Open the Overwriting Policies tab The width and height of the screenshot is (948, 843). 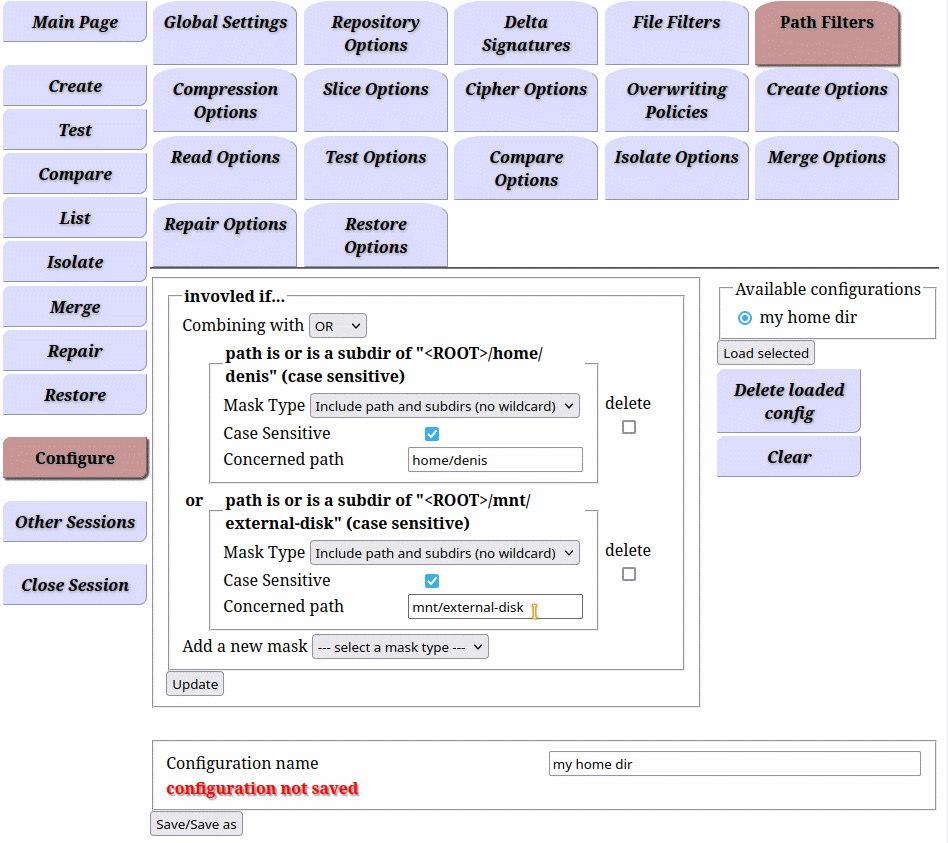(x=677, y=100)
